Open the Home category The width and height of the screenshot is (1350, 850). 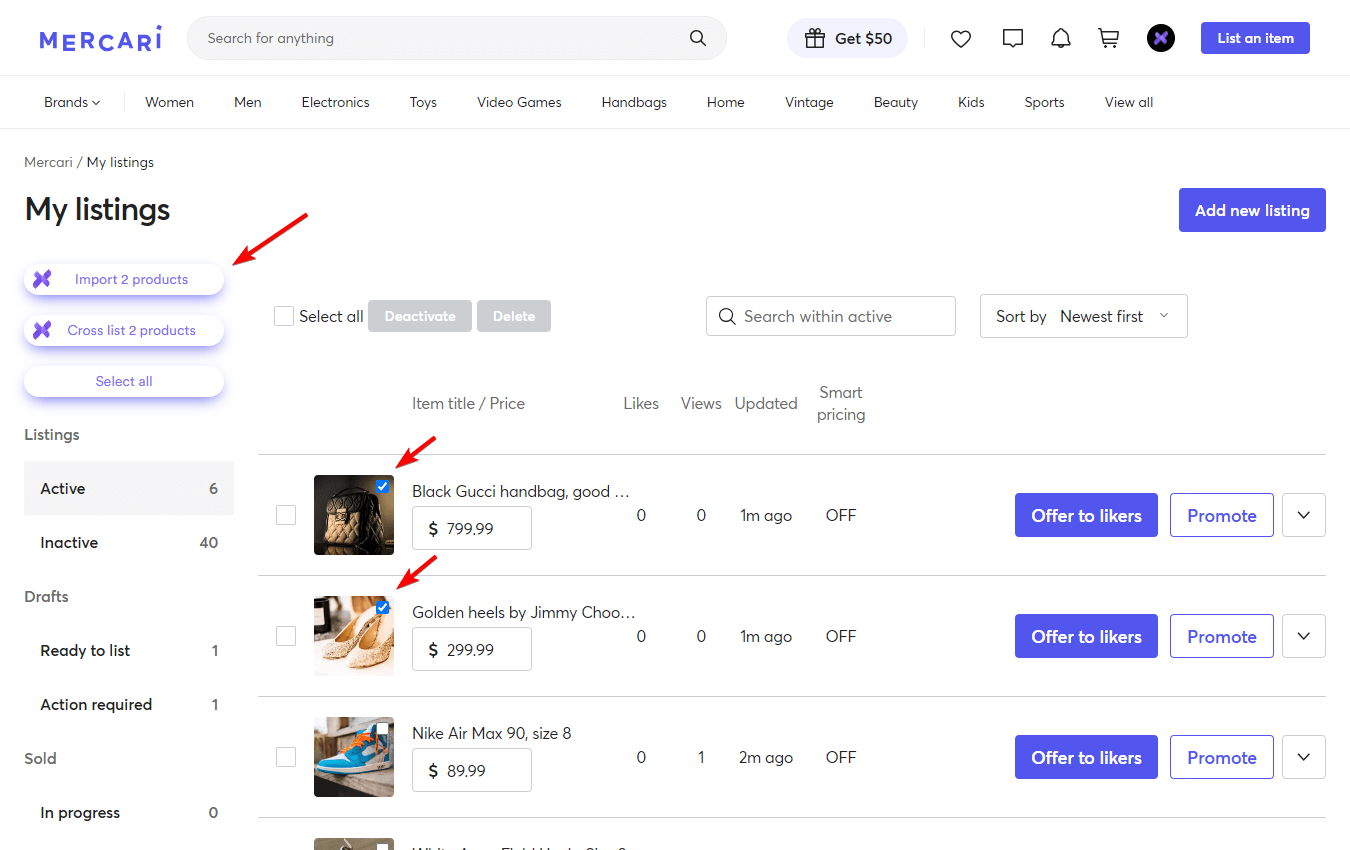pos(726,102)
